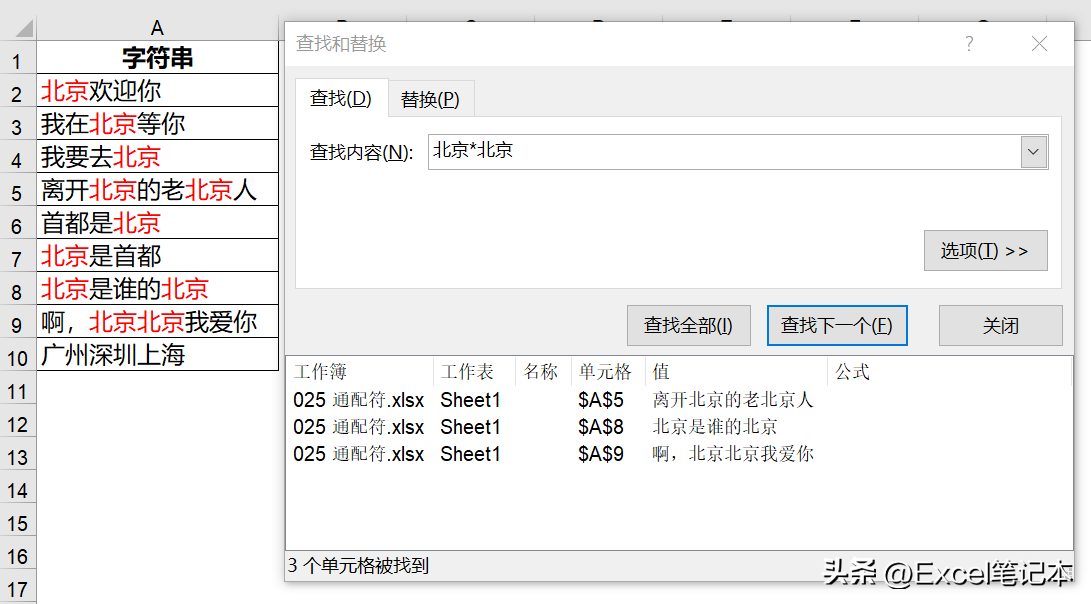This screenshot has width=1091, height=604.
Task: Select cell containing 广州深圳上海
Action: pos(157,354)
